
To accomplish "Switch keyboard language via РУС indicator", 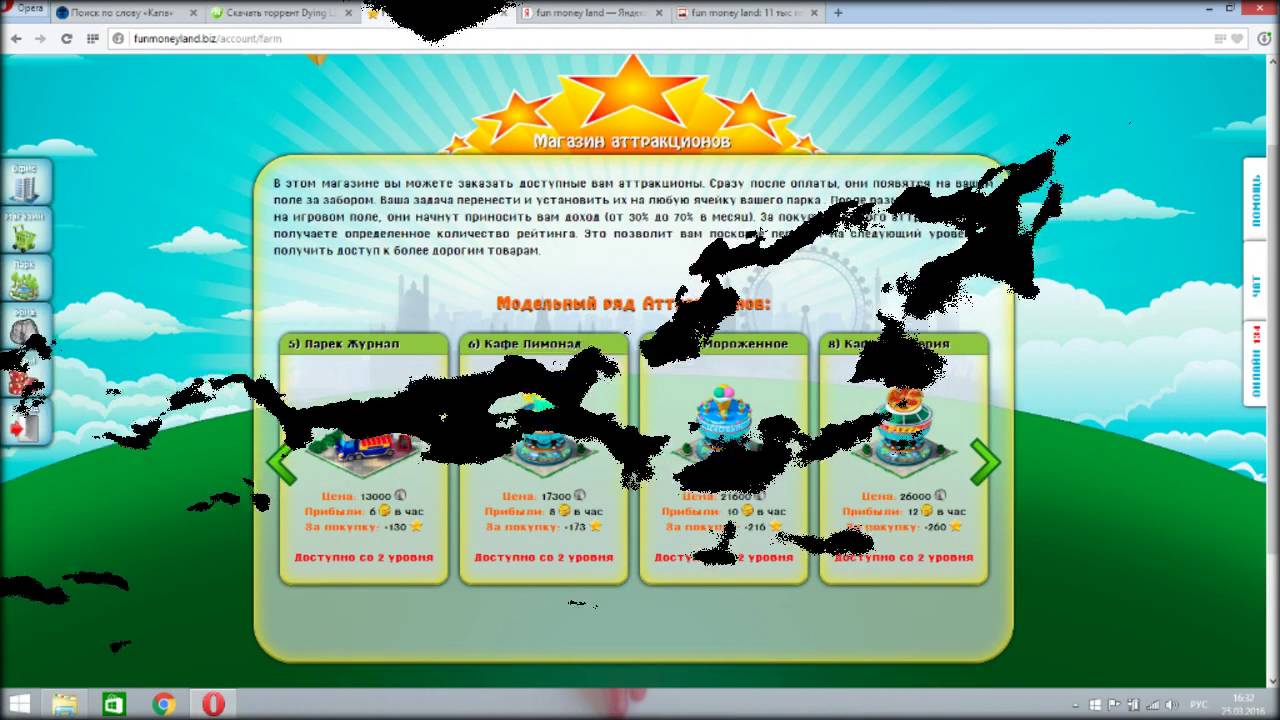I will 1200,704.
